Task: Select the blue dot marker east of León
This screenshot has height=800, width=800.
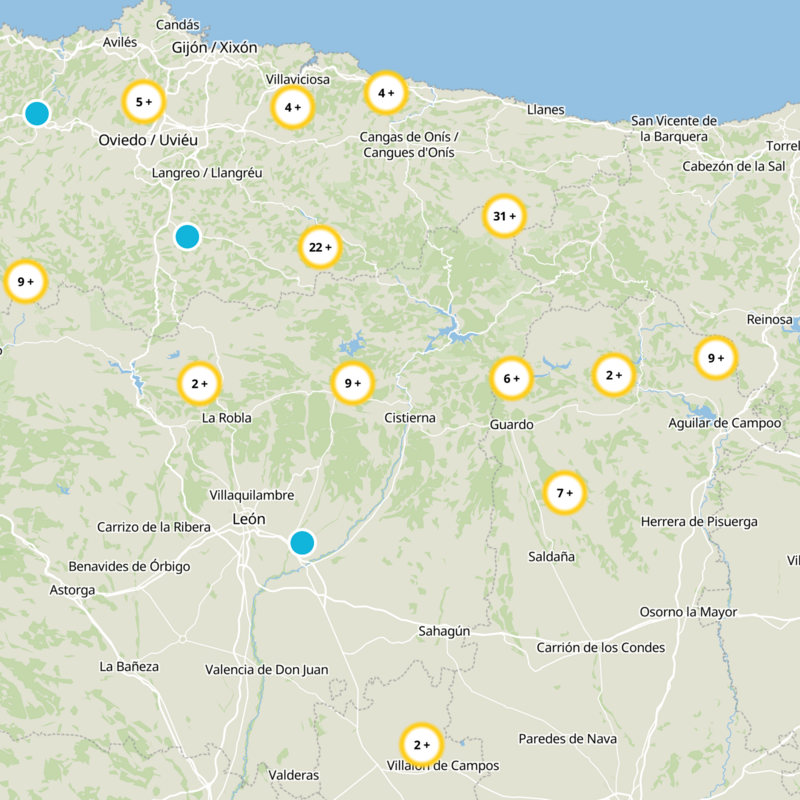Action: 302,542
